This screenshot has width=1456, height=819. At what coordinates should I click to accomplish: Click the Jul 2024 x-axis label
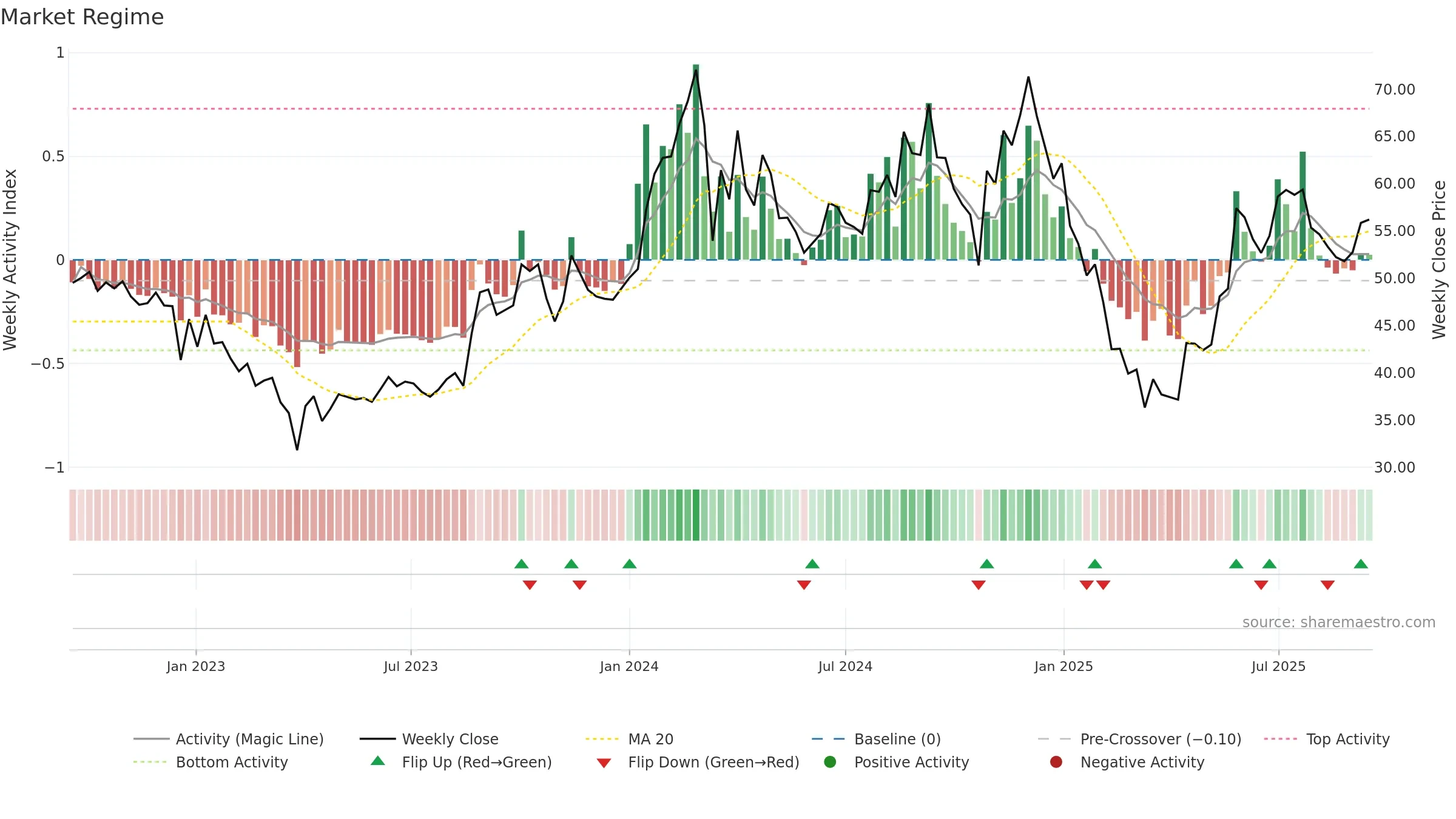click(845, 666)
